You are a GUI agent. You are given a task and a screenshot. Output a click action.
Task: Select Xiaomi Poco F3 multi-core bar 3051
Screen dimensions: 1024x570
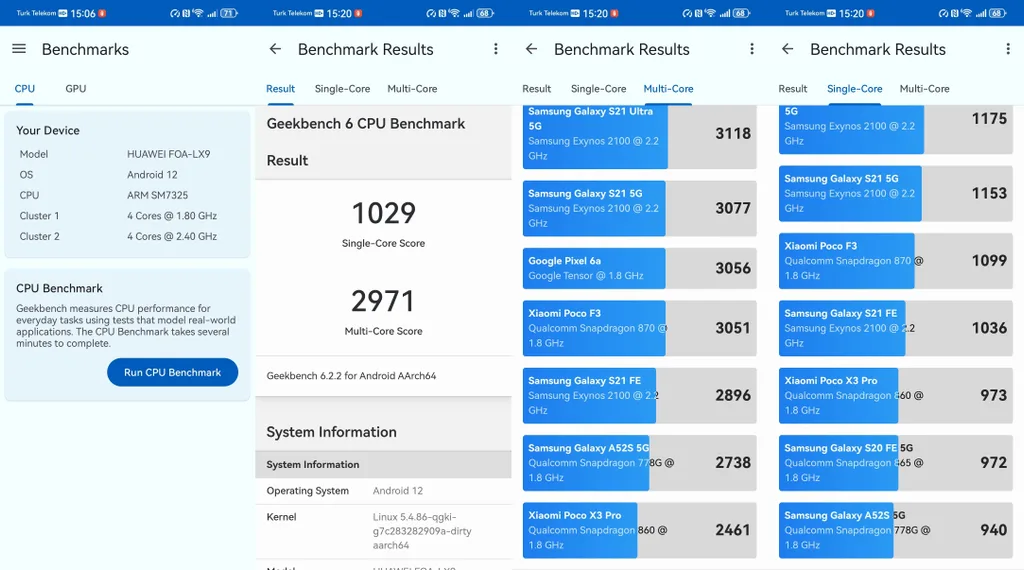point(639,328)
